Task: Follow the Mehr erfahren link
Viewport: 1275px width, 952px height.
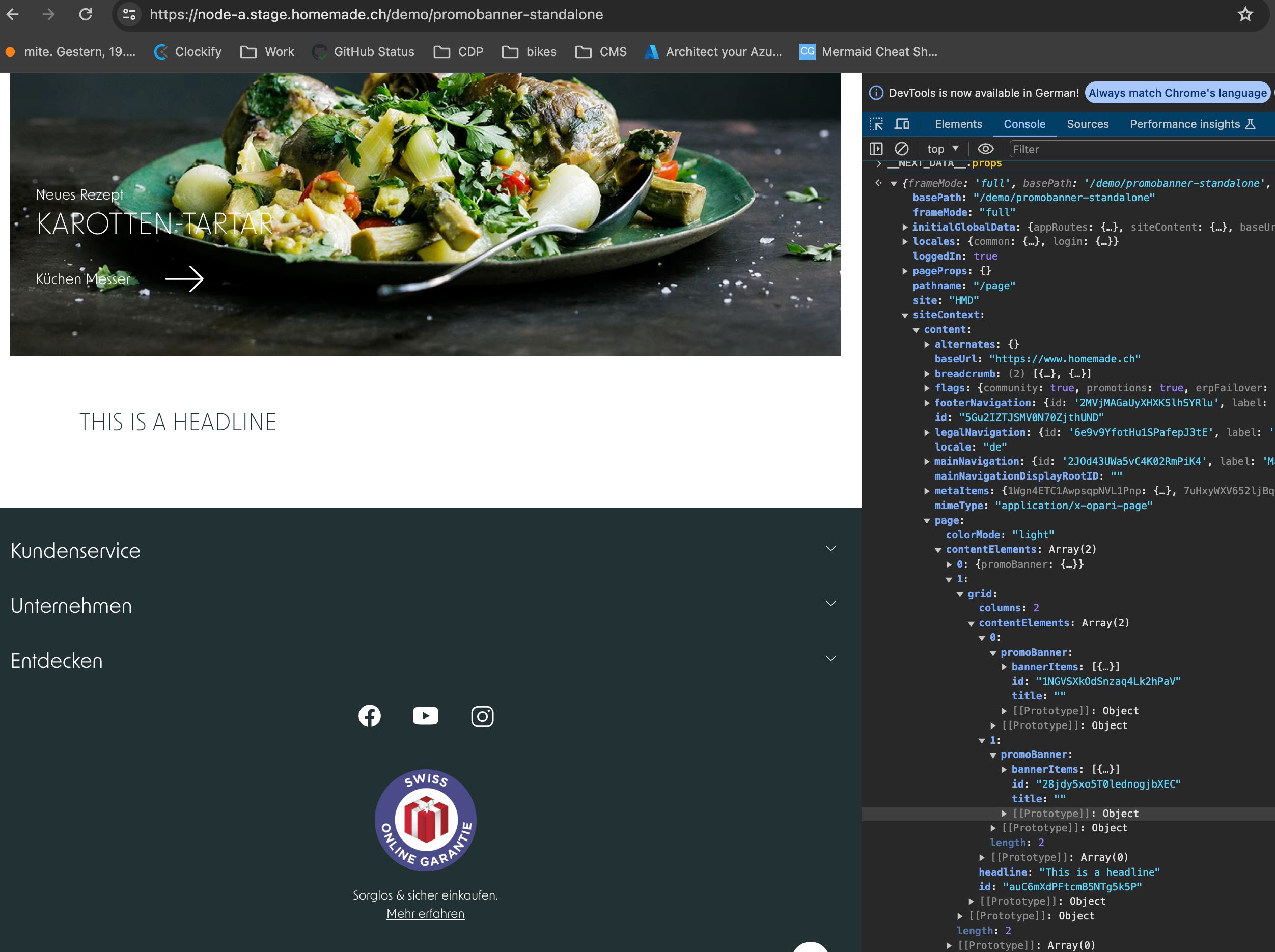Action: pos(425,913)
